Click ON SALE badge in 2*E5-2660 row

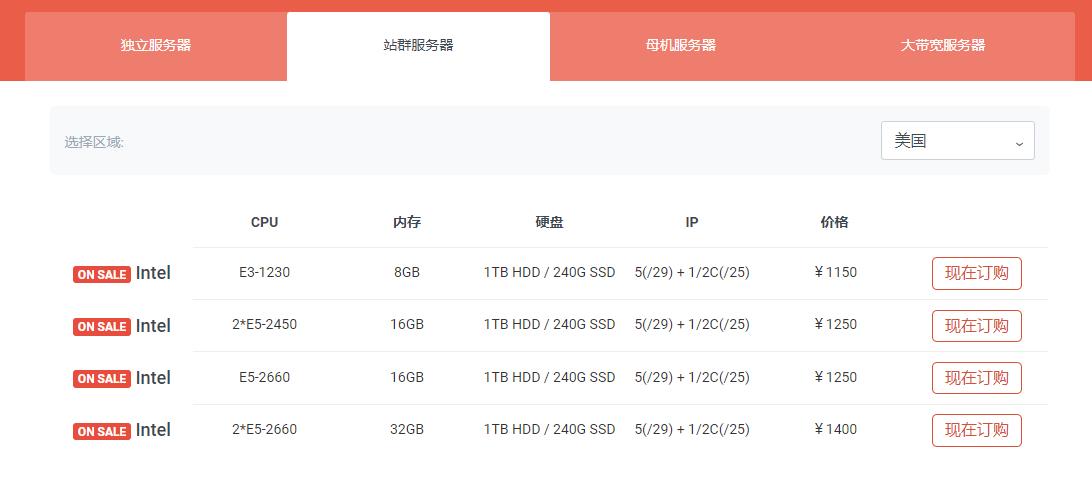point(102,432)
